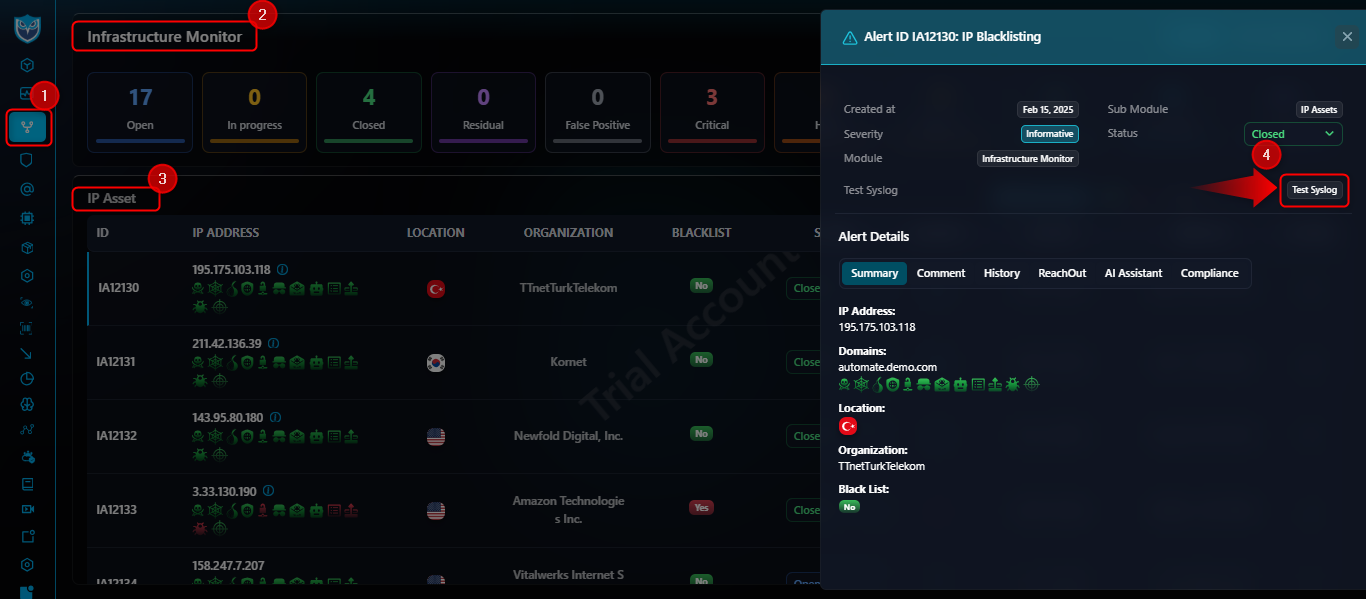Open the History tab
This screenshot has height=599, width=1366.
(1002, 273)
